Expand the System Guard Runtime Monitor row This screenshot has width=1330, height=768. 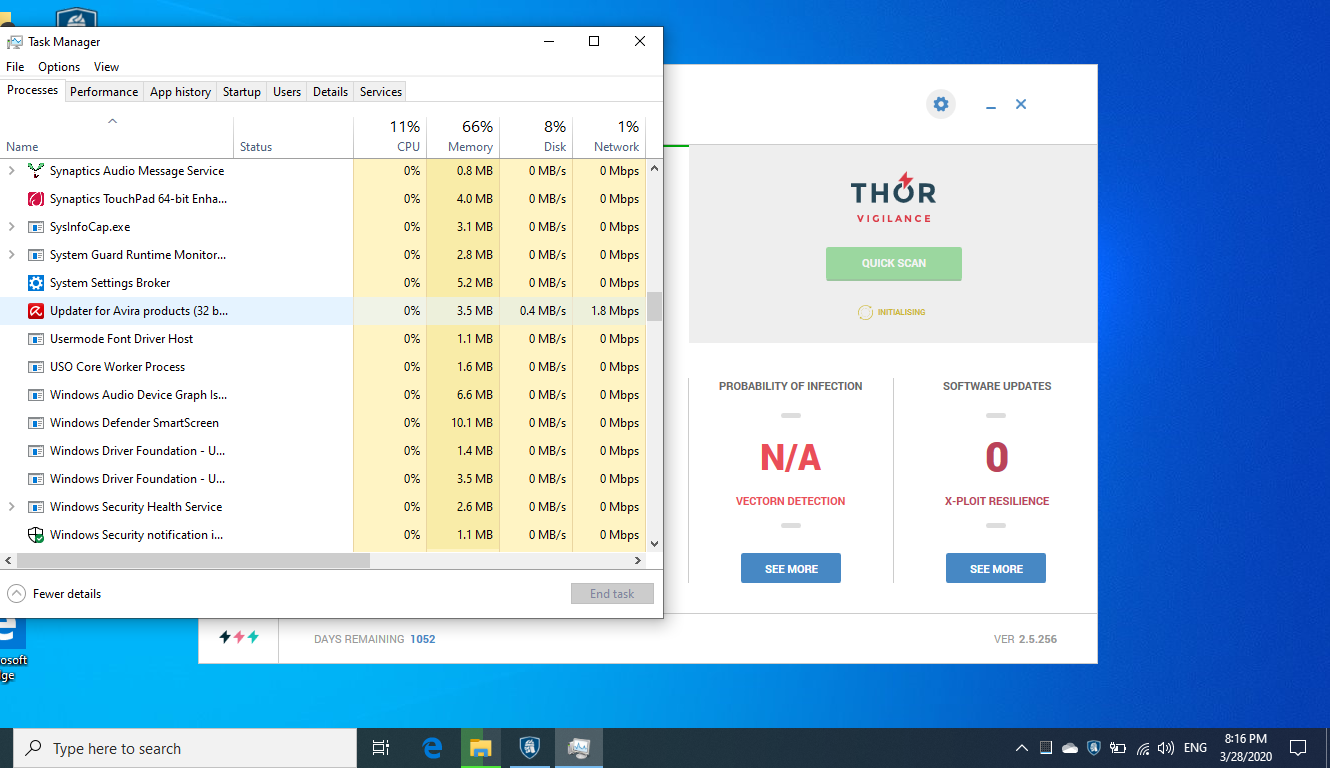point(12,255)
